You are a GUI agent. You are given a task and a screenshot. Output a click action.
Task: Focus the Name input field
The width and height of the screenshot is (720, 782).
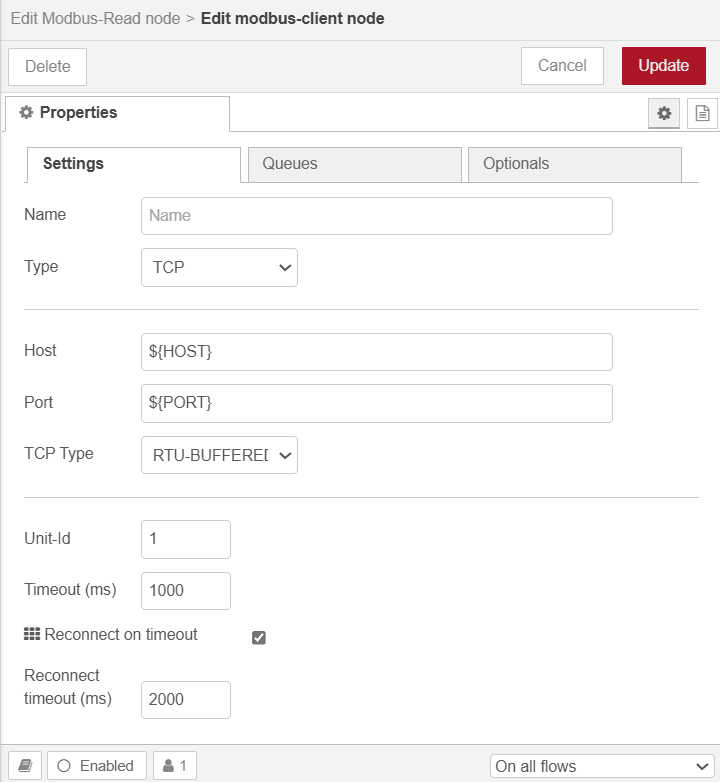pyautogui.click(x=376, y=216)
